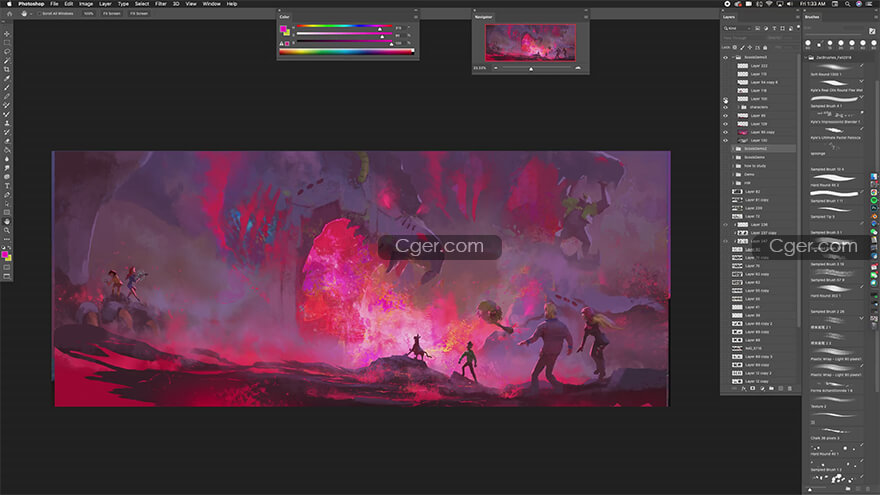Open the Filter menu
The height and width of the screenshot is (495, 880).
click(x=161, y=4)
